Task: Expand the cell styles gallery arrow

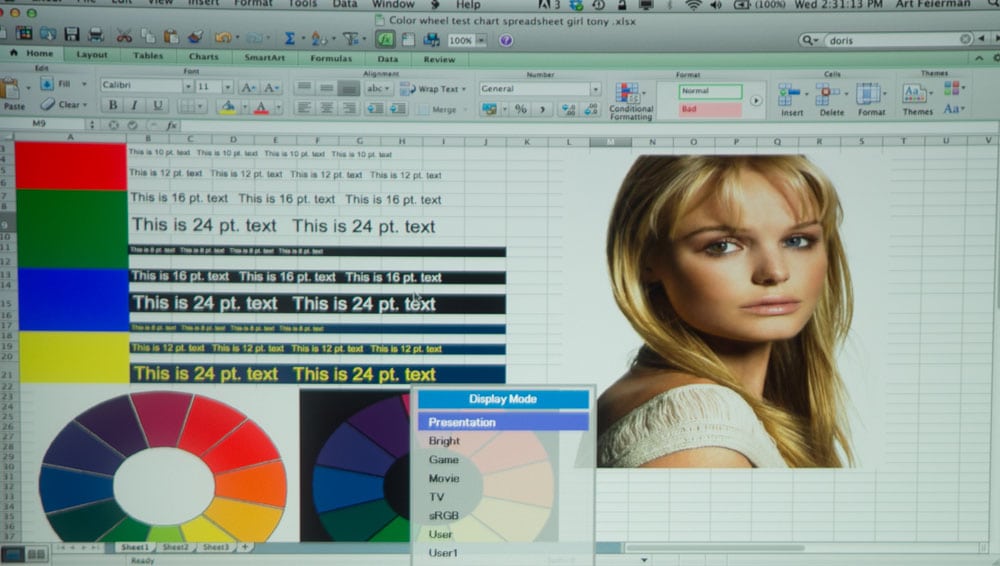Action: coord(756,100)
